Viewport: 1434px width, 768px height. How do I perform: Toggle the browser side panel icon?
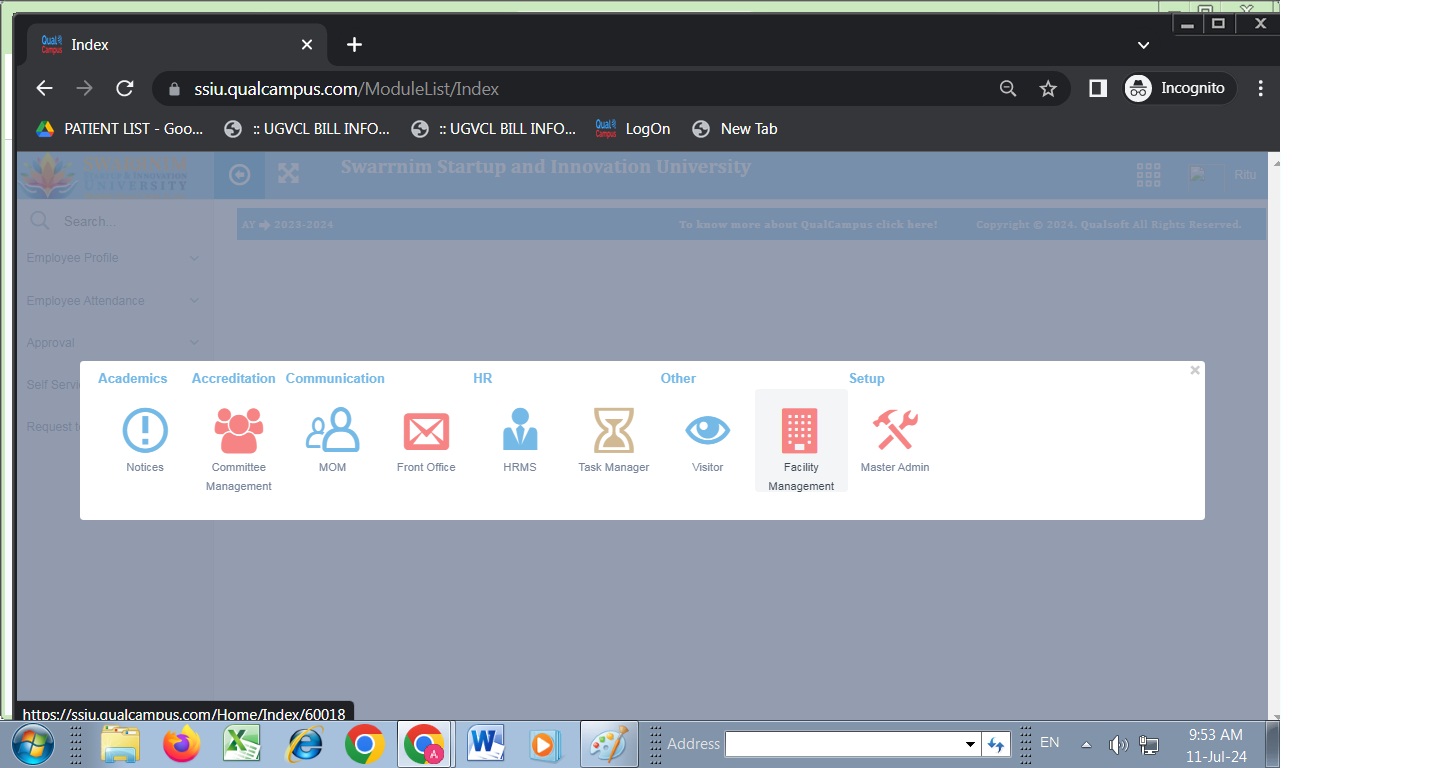point(1097,88)
